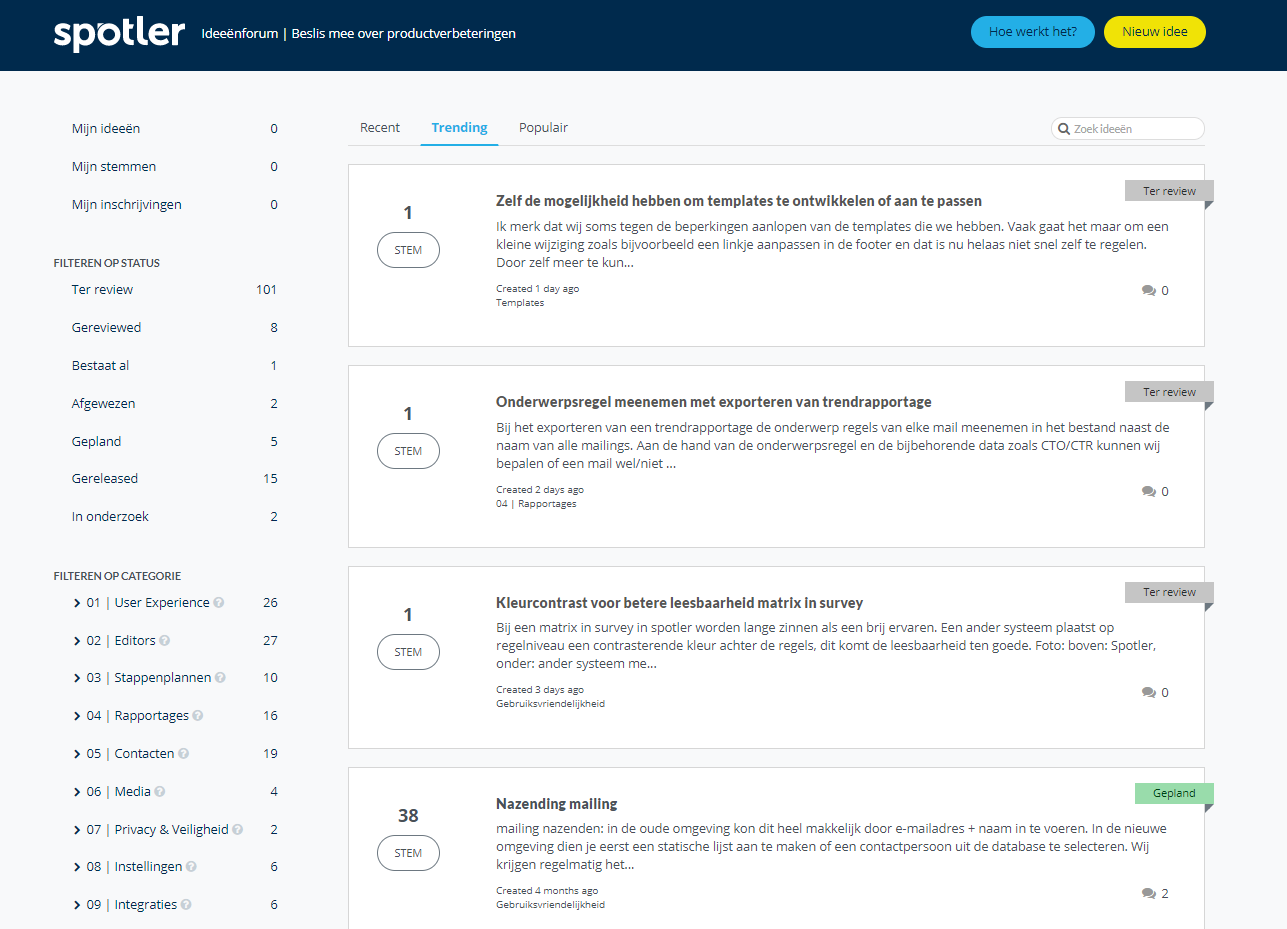Click comment icon on templates idea
This screenshot has height=929, width=1287.
click(1148, 291)
